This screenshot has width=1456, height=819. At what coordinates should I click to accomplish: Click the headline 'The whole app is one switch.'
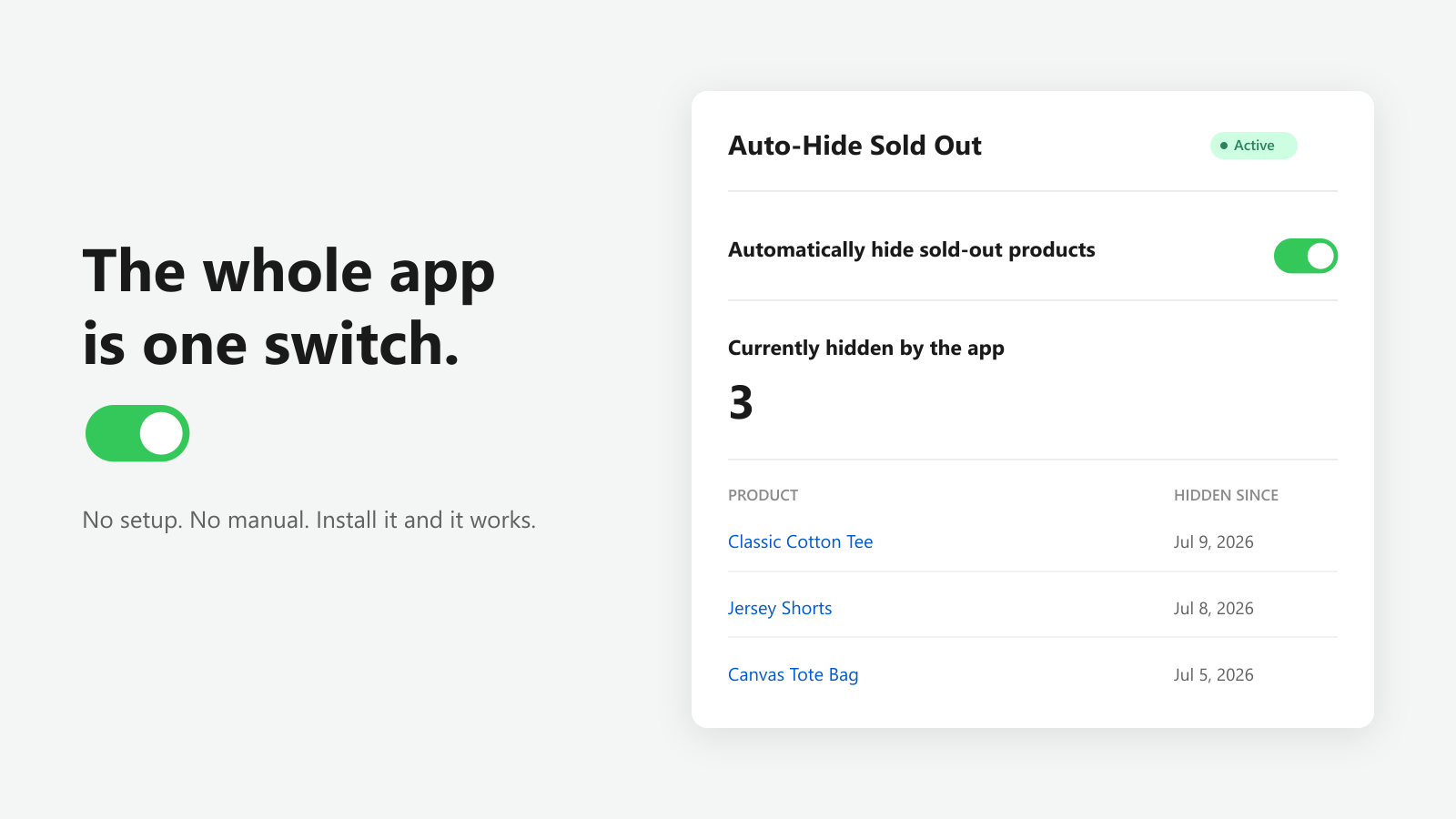point(288,308)
